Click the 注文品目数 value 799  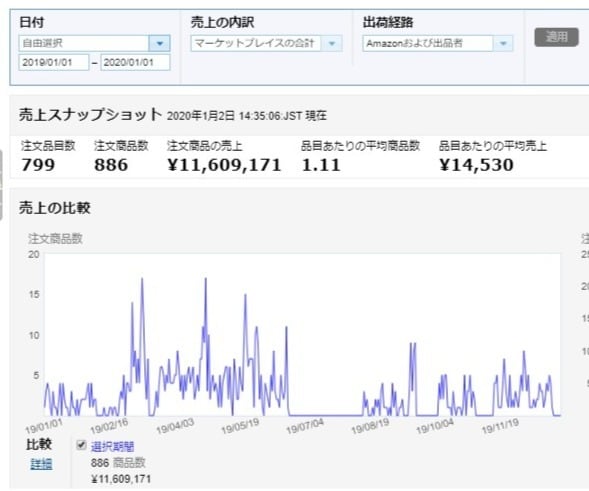coord(38,165)
